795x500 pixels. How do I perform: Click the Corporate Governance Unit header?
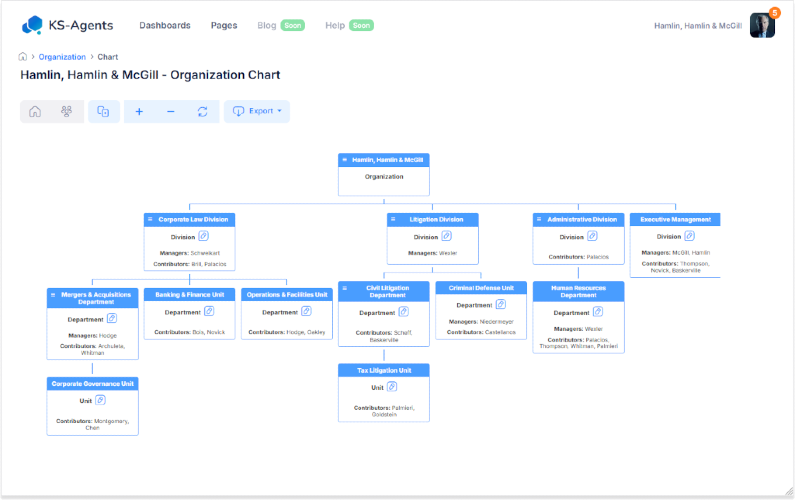coord(92,384)
